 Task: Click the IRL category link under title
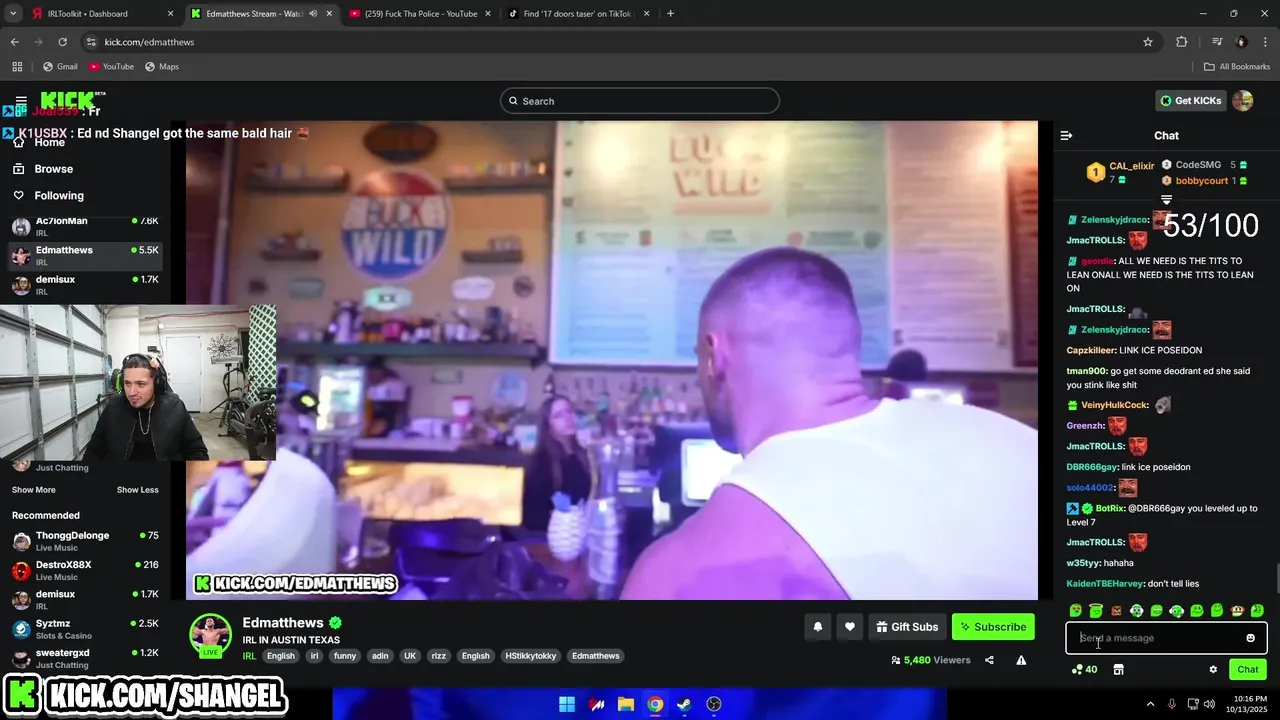249,656
